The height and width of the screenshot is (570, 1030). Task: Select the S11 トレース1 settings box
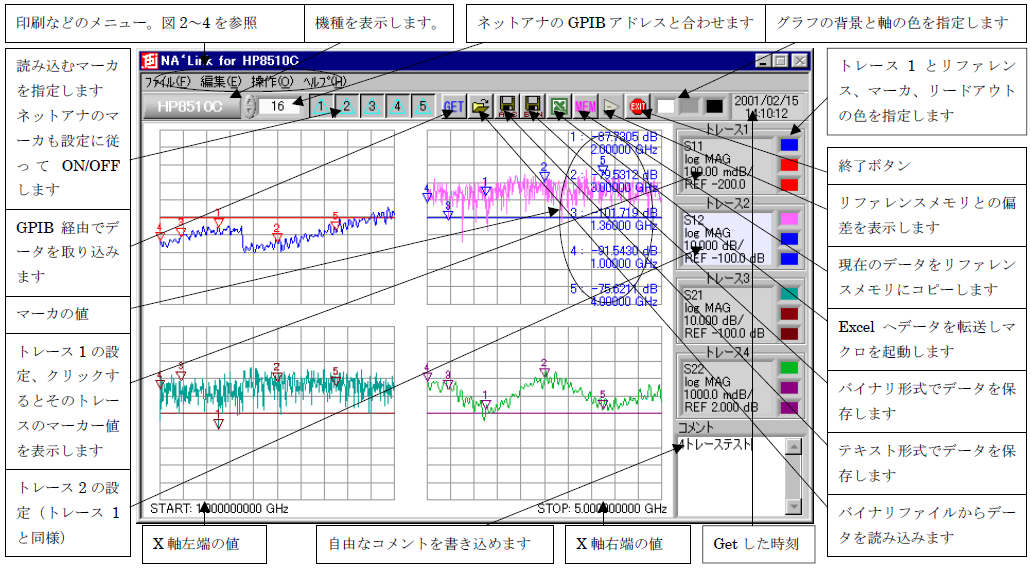click(726, 165)
